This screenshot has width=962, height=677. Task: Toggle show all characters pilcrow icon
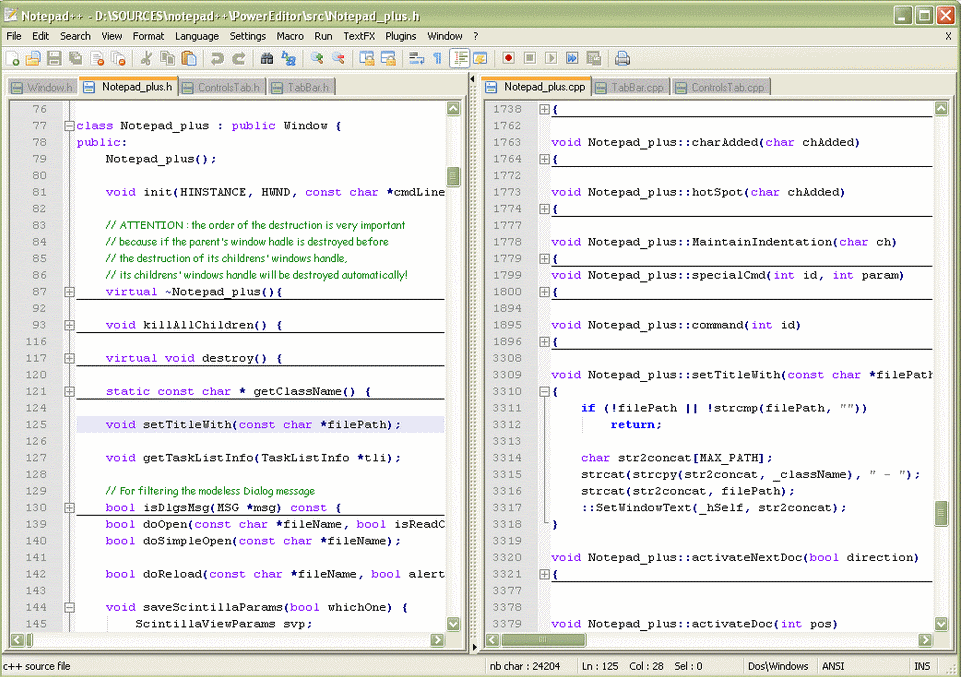437,59
